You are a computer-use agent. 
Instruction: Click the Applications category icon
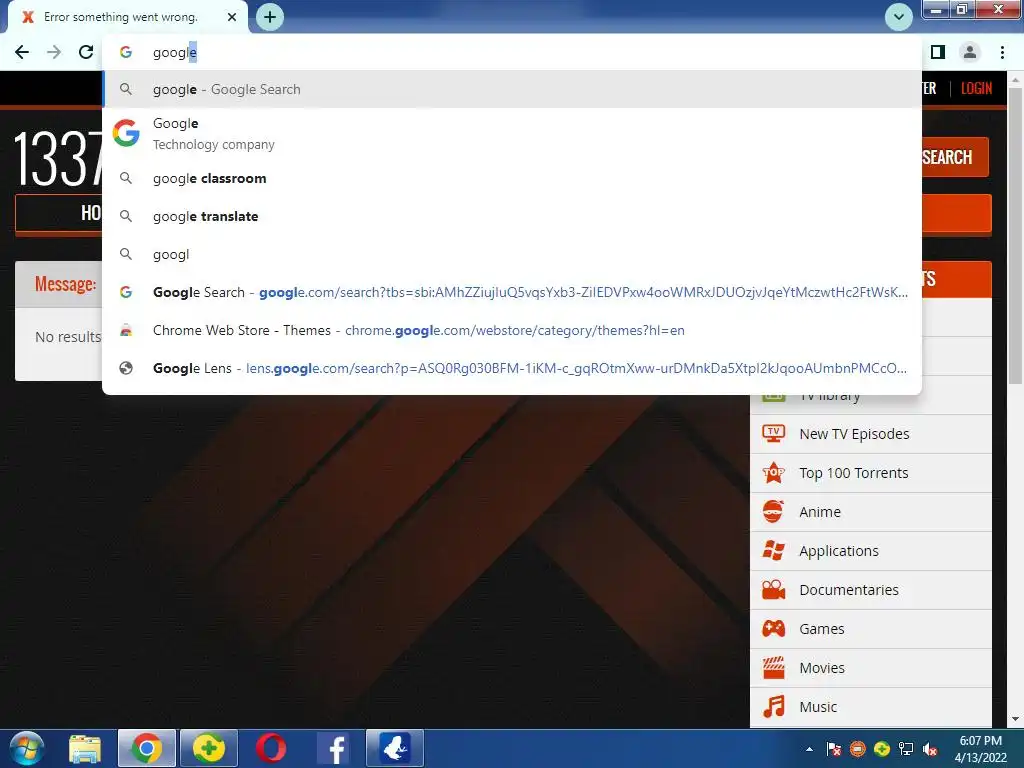point(773,551)
